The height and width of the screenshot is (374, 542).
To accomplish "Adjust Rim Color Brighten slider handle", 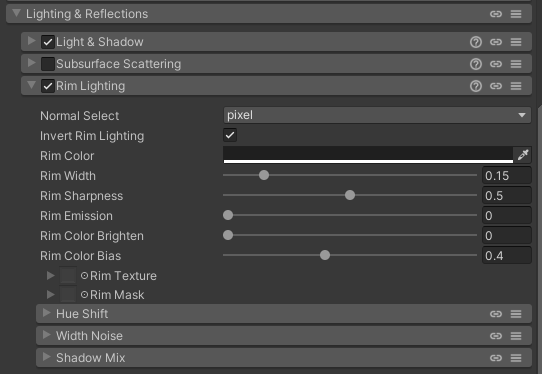I will (228, 235).
